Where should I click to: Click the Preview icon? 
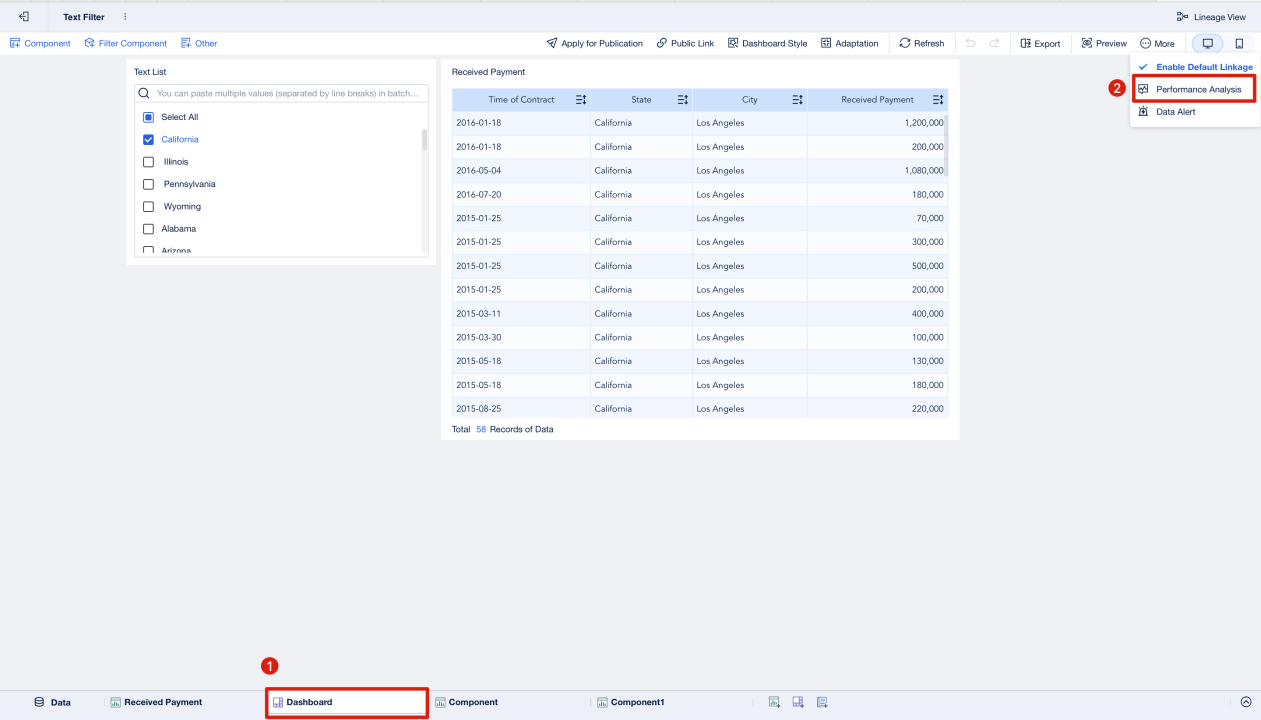[x=1102, y=43]
